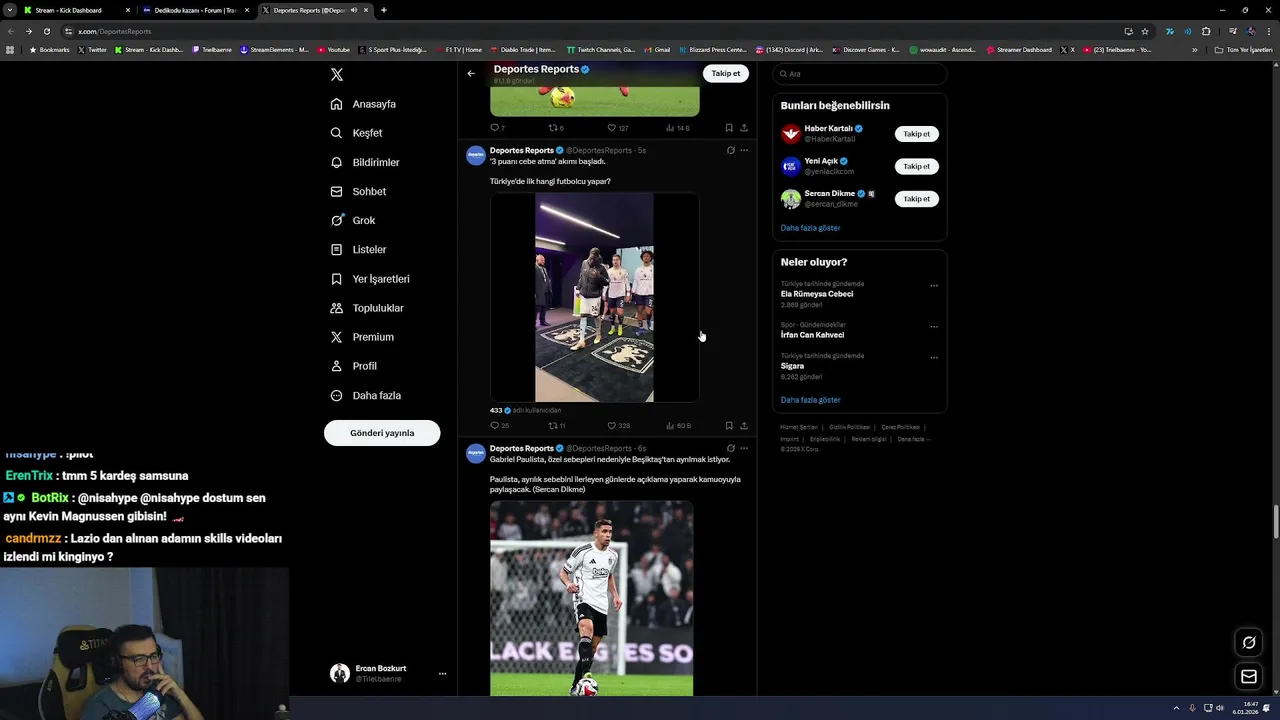Screen dimensions: 1280x720
Task: Bookmark the '3 puanı cebe atma' post
Action: tap(729, 426)
